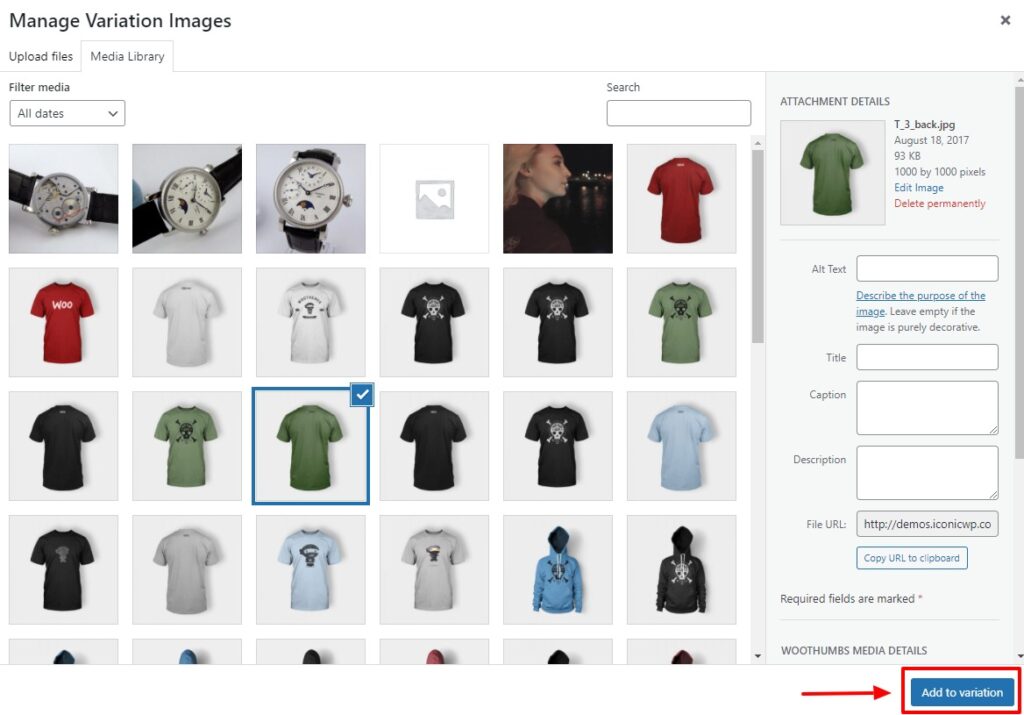
Task: Open the Edit Image link
Action: (x=918, y=187)
